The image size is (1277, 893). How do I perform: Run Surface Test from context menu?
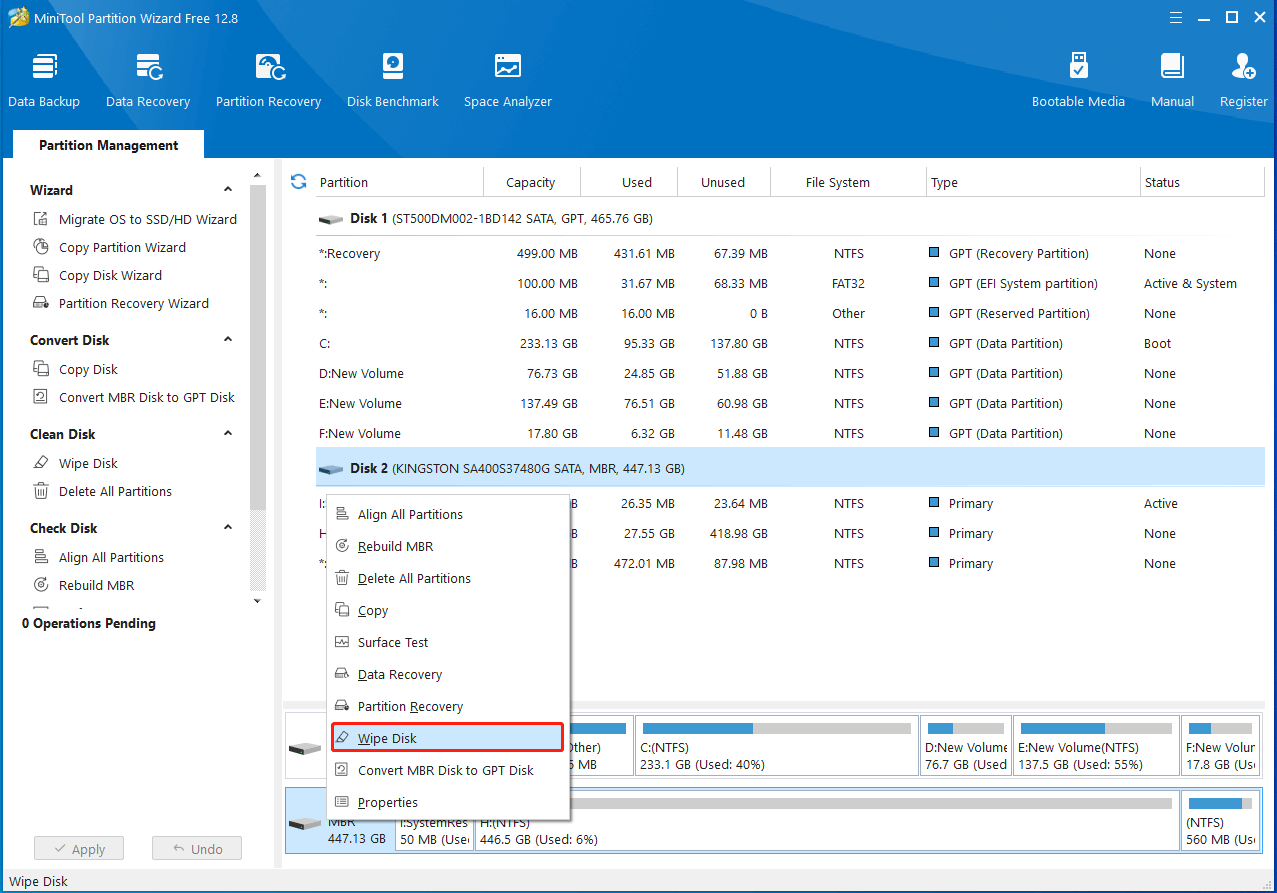tap(448, 642)
